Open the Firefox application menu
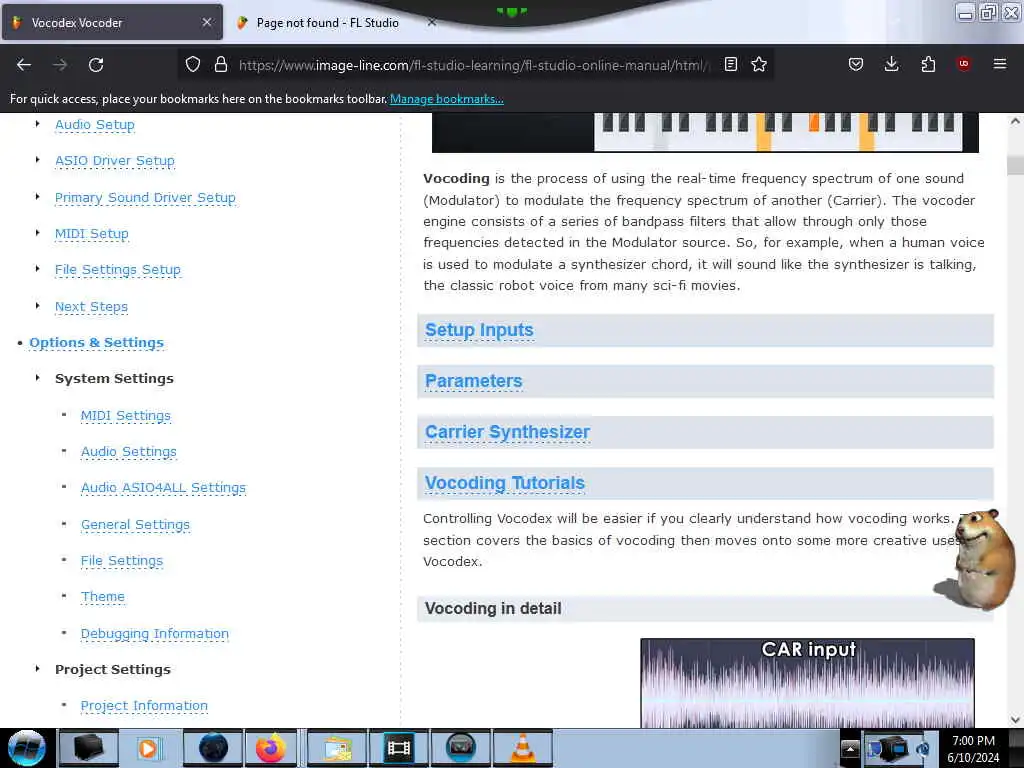The image size is (1024, 768). 999,64
